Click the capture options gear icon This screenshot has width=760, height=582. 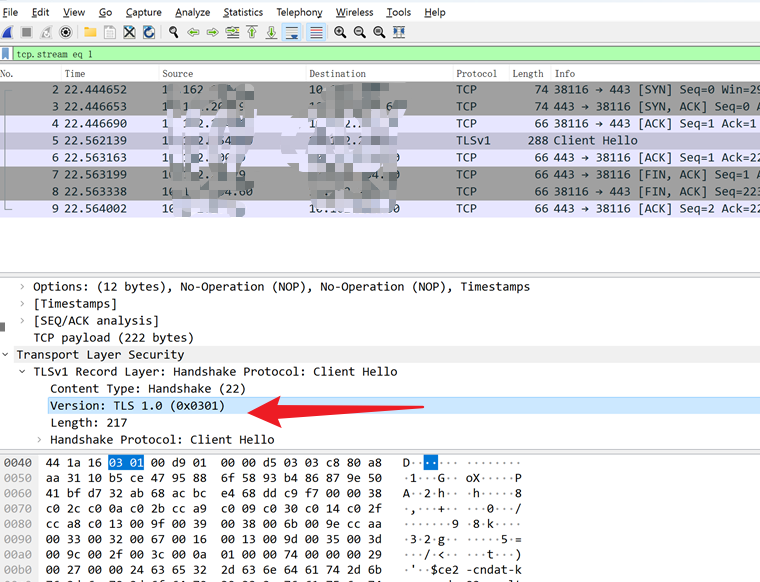point(66,32)
